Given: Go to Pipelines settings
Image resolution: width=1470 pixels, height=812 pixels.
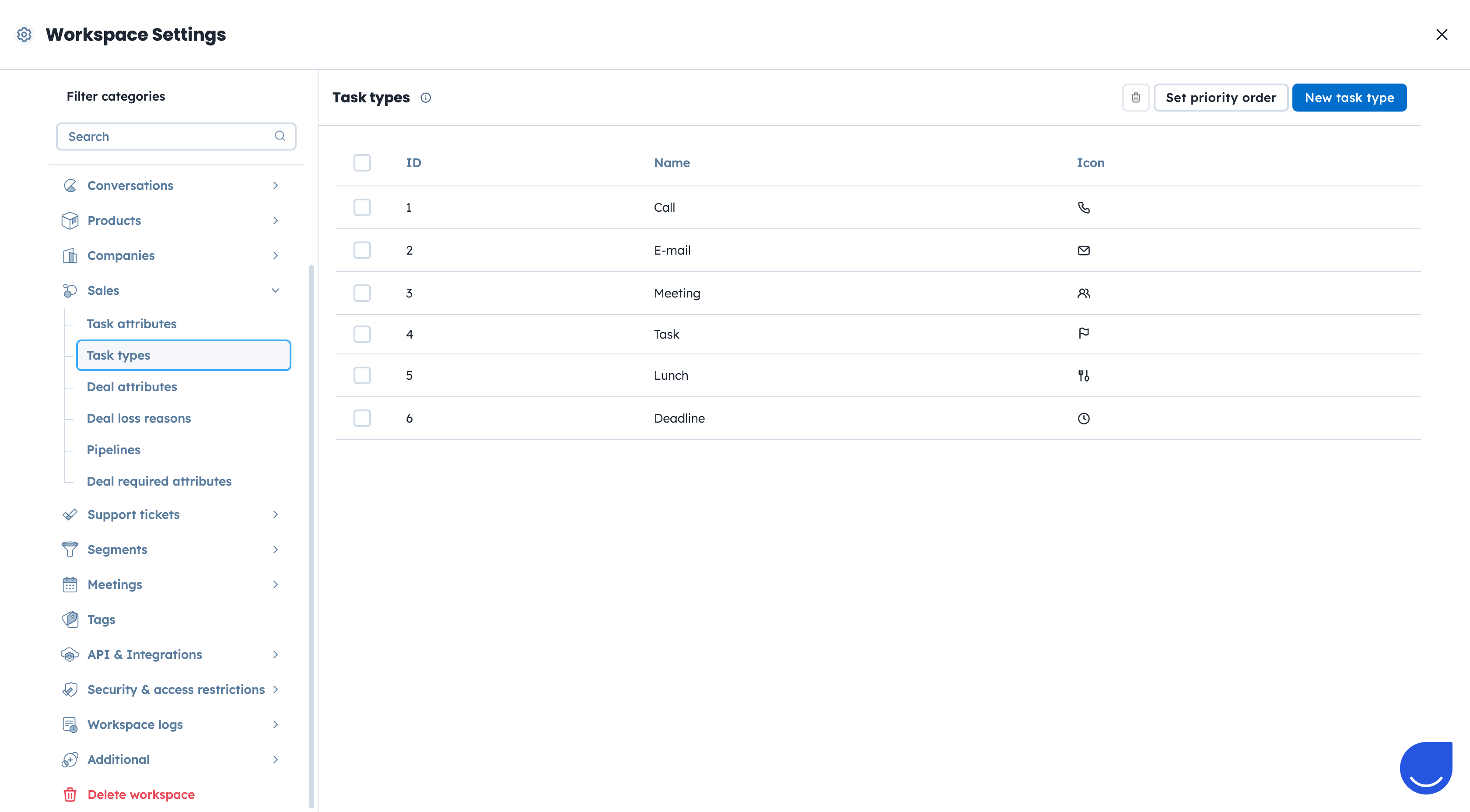Looking at the screenshot, I should 114,450.
